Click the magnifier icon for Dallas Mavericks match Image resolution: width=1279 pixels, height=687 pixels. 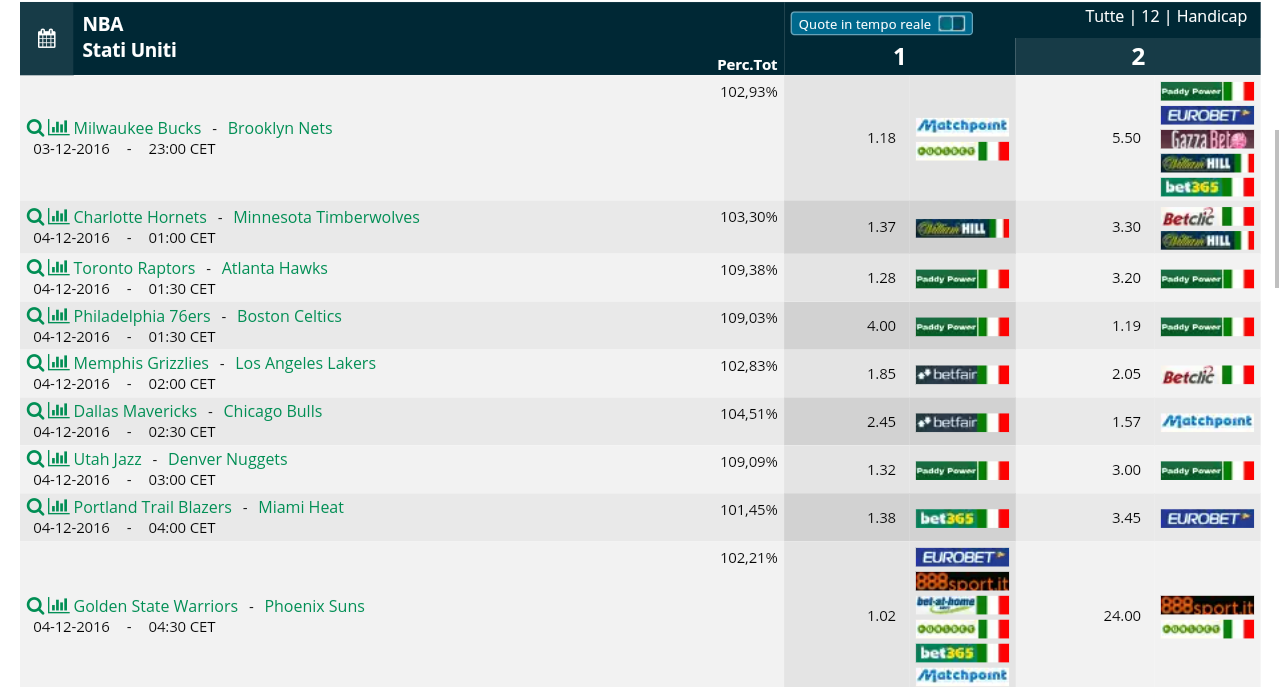pos(35,411)
